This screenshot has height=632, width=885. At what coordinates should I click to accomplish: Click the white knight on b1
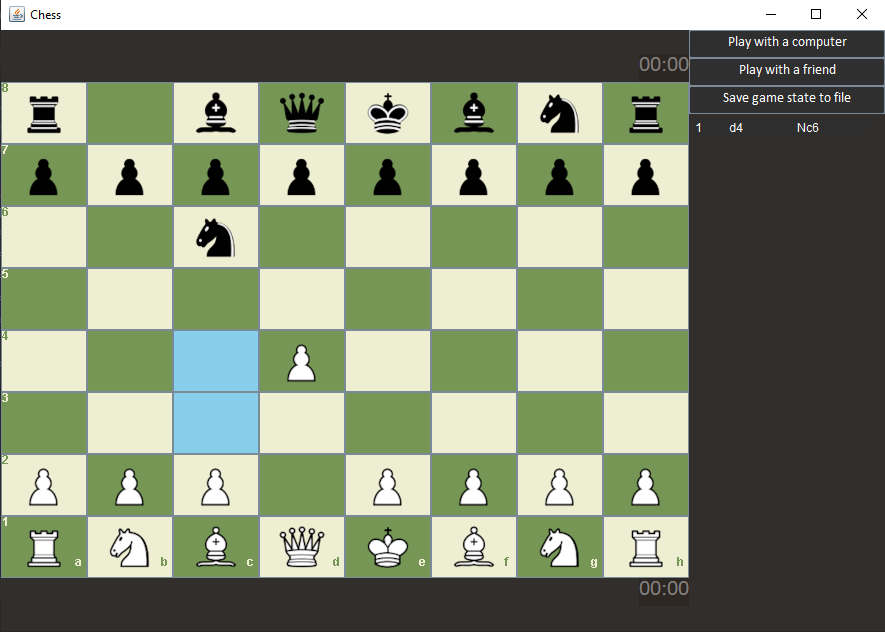[129, 546]
